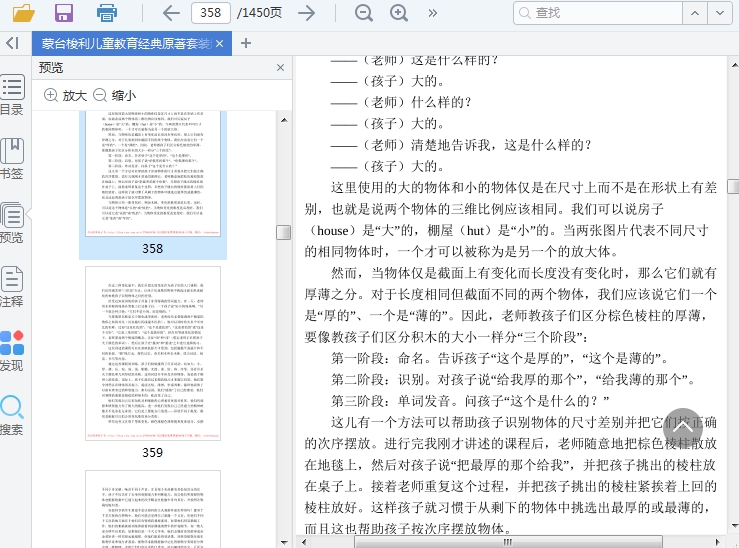Go to the next page arrow

[x=306, y=13]
